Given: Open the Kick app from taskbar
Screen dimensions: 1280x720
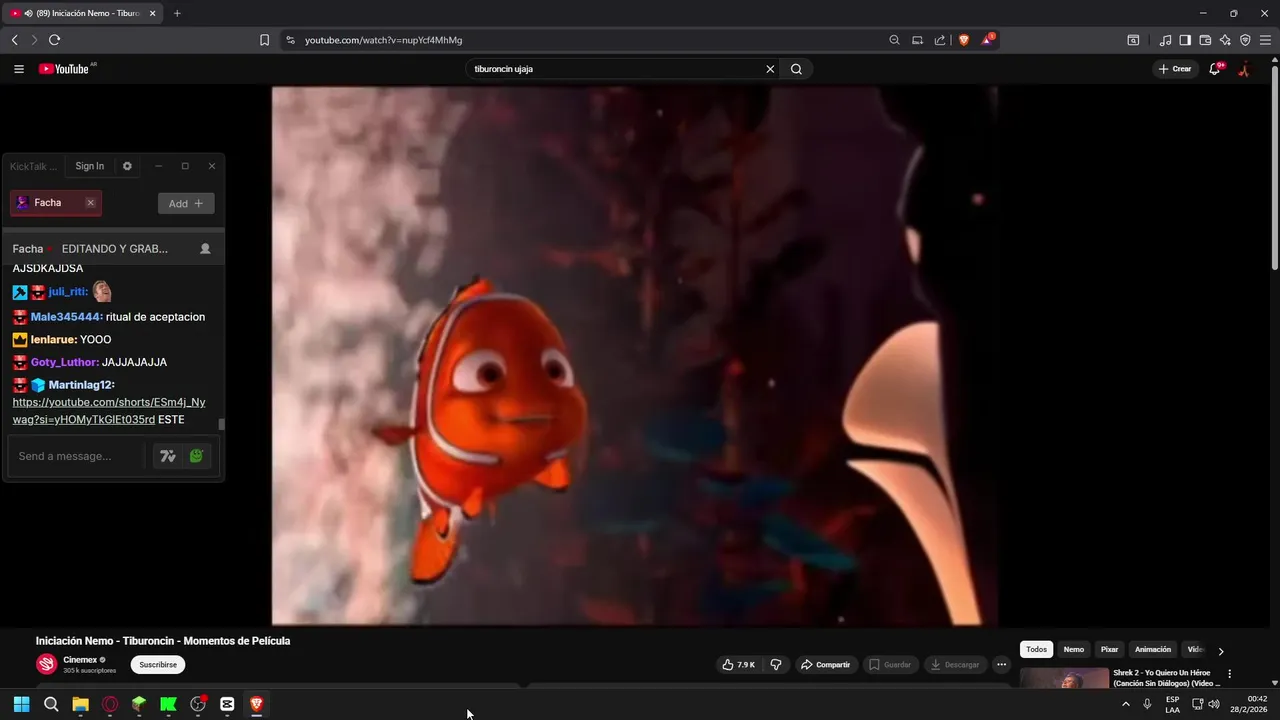Looking at the screenshot, I should click(168, 704).
